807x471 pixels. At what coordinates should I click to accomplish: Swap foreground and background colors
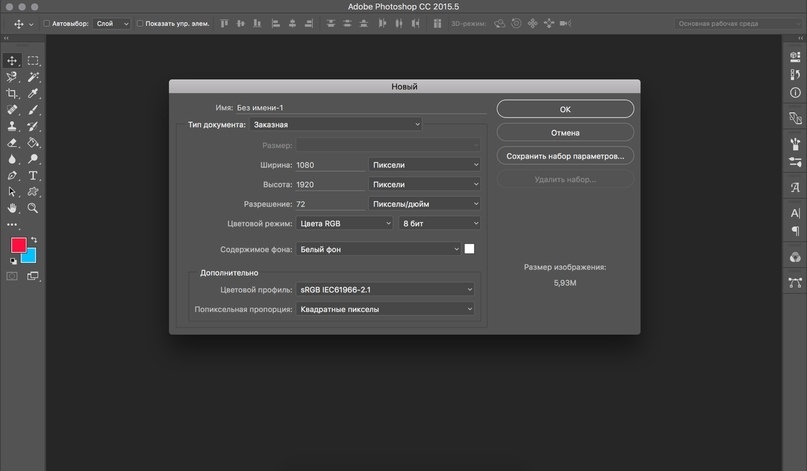coord(34,240)
